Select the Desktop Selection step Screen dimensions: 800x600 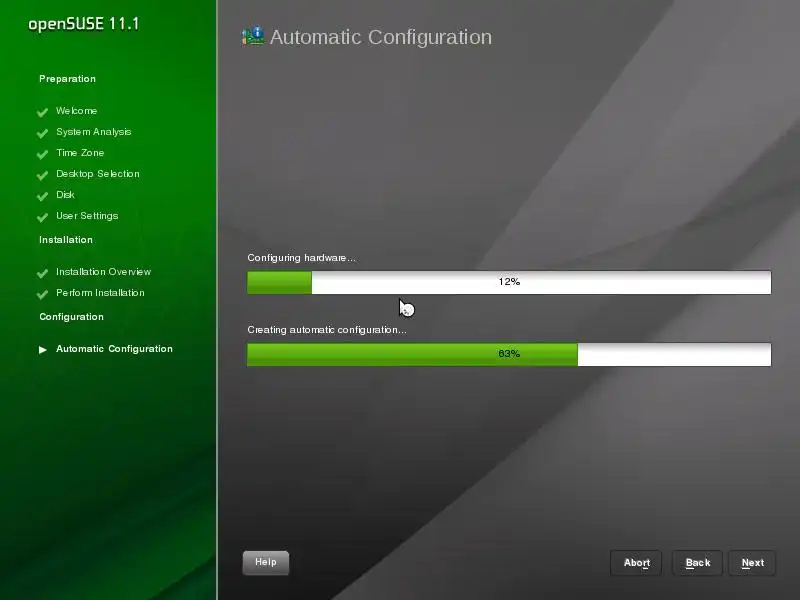pyautogui.click(x=97, y=173)
